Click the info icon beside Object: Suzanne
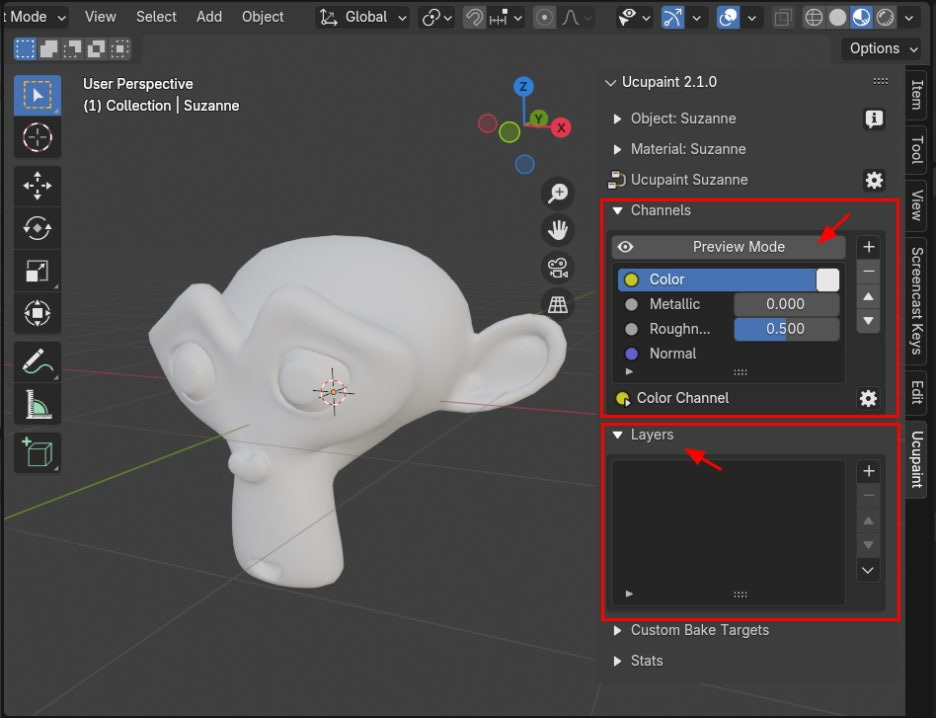Image resolution: width=936 pixels, height=718 pixels. coord(874,119)
